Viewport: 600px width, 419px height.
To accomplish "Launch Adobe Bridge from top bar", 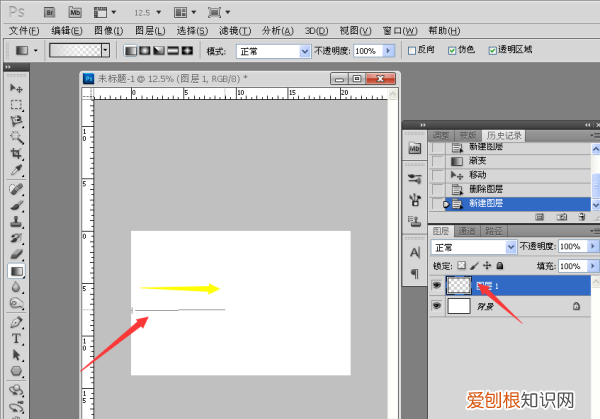I will [x=49, y=13].
